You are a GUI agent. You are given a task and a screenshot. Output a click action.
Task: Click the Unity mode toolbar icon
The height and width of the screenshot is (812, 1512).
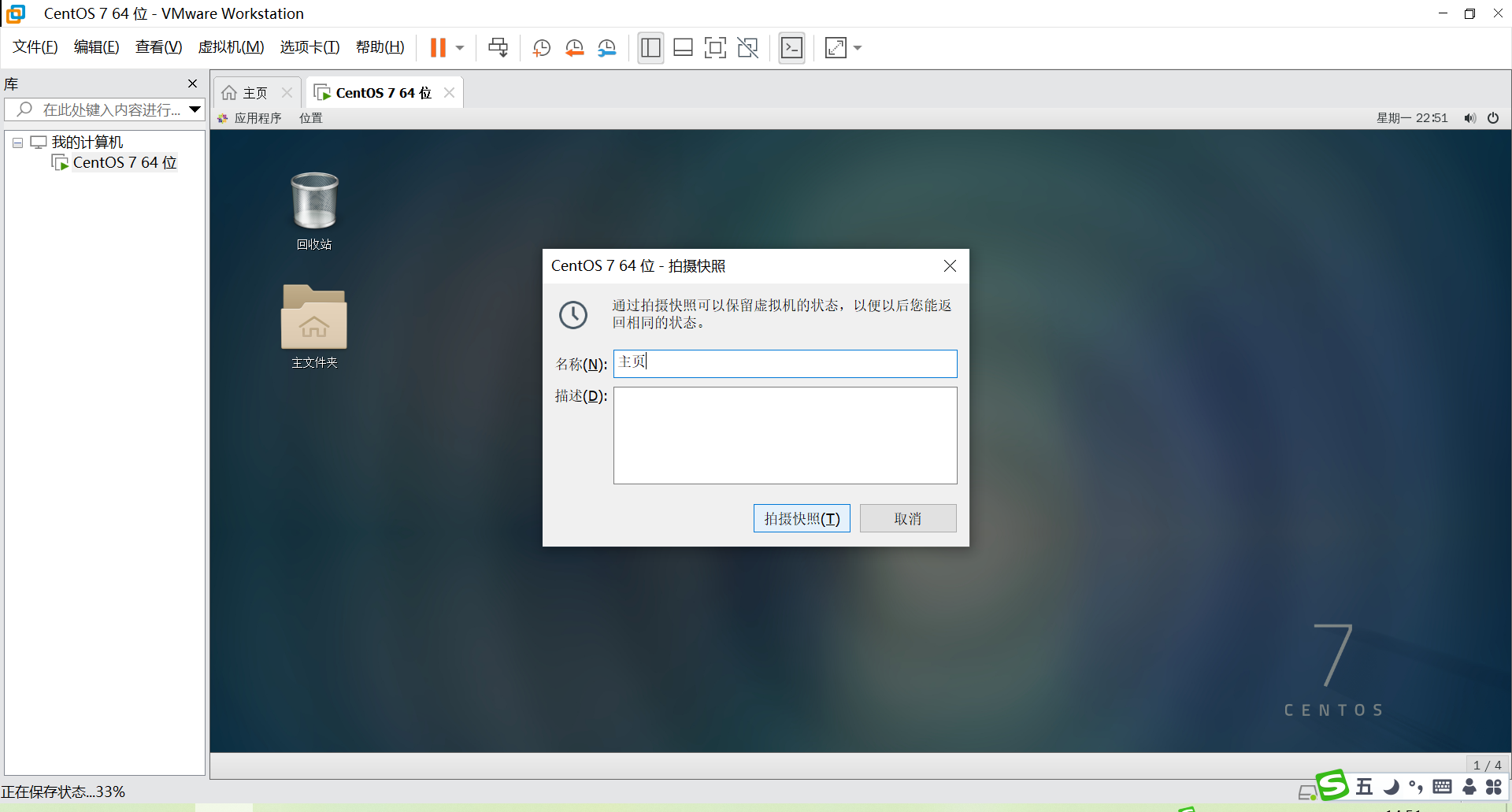pos(747,48)
